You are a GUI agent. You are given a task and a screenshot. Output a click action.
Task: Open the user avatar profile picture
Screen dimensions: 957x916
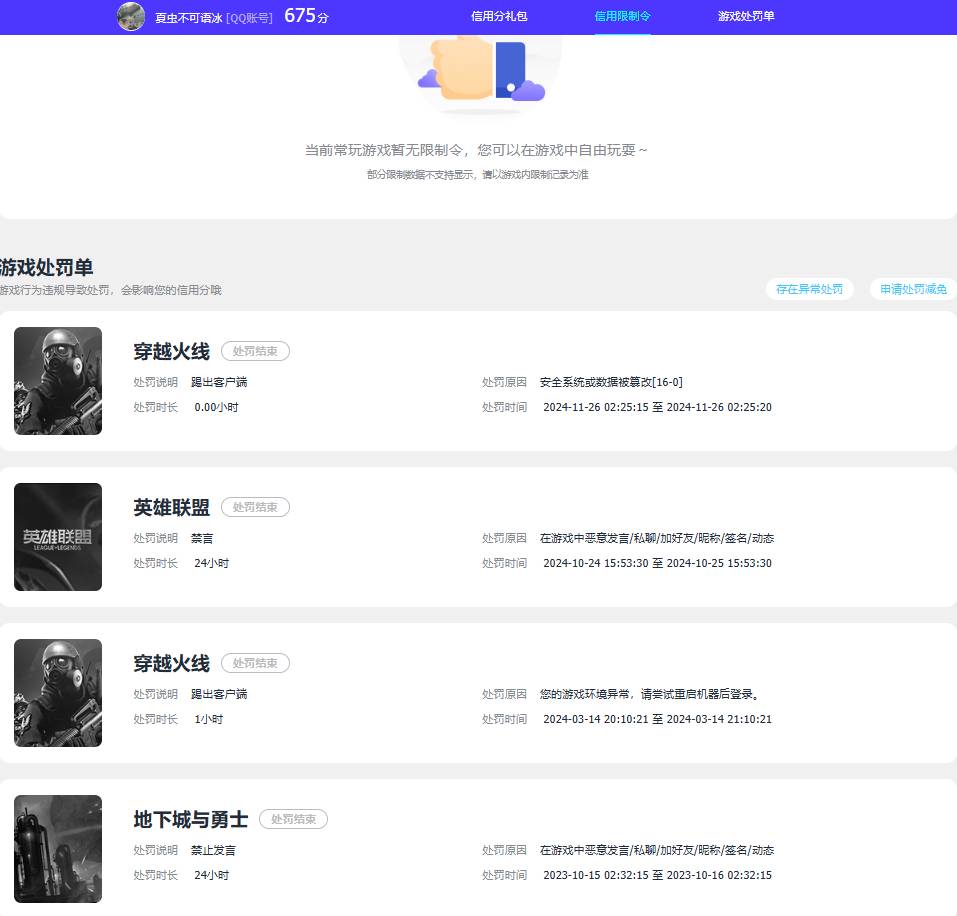click(x=130, y=16)
